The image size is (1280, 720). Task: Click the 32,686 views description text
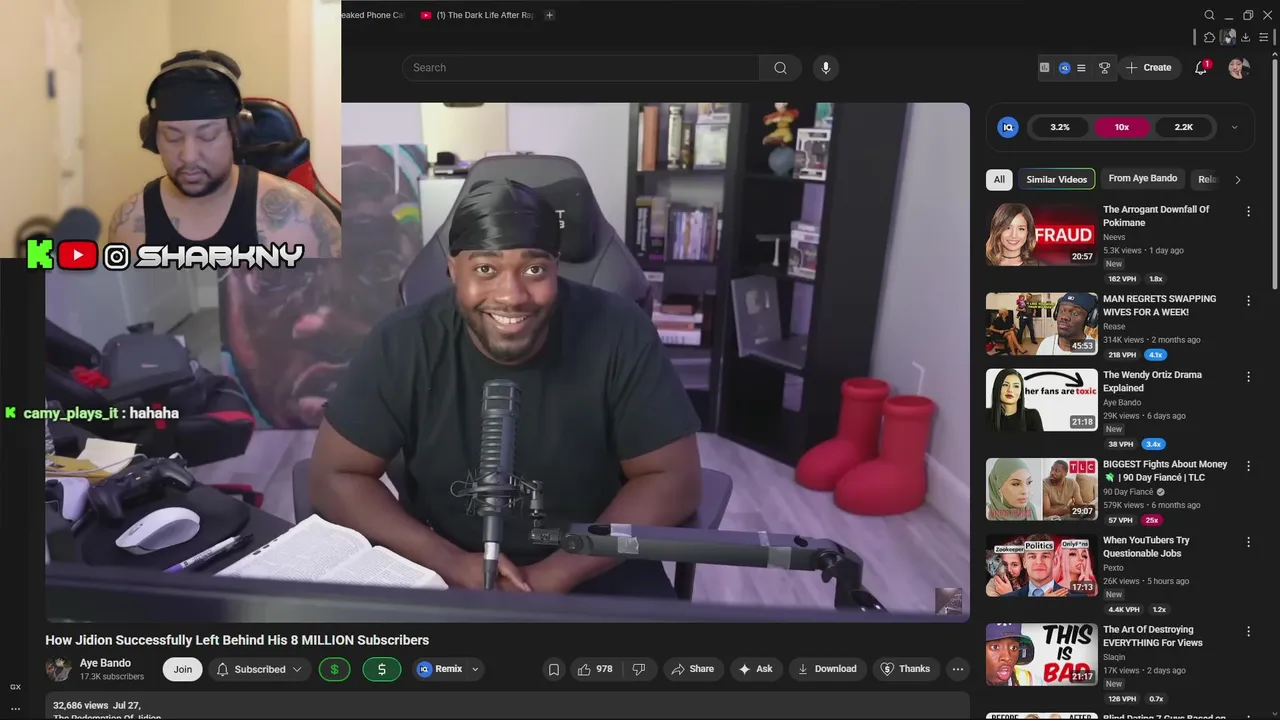point(96,705)
